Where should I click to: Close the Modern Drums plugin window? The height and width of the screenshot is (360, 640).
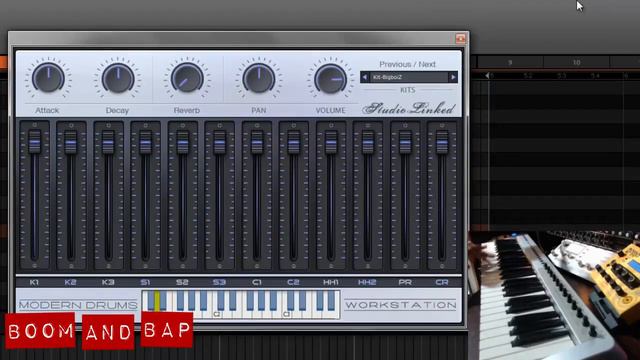460,38
